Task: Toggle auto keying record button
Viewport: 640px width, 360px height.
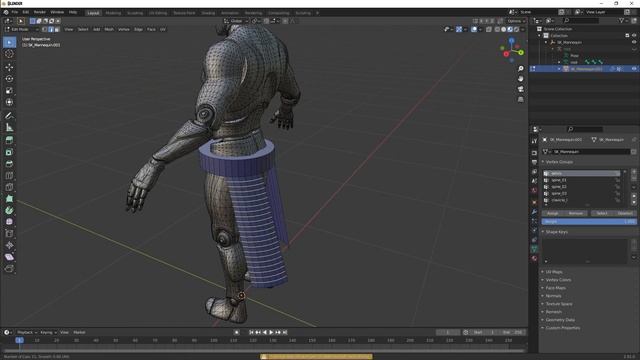Action: pos(237,332)
